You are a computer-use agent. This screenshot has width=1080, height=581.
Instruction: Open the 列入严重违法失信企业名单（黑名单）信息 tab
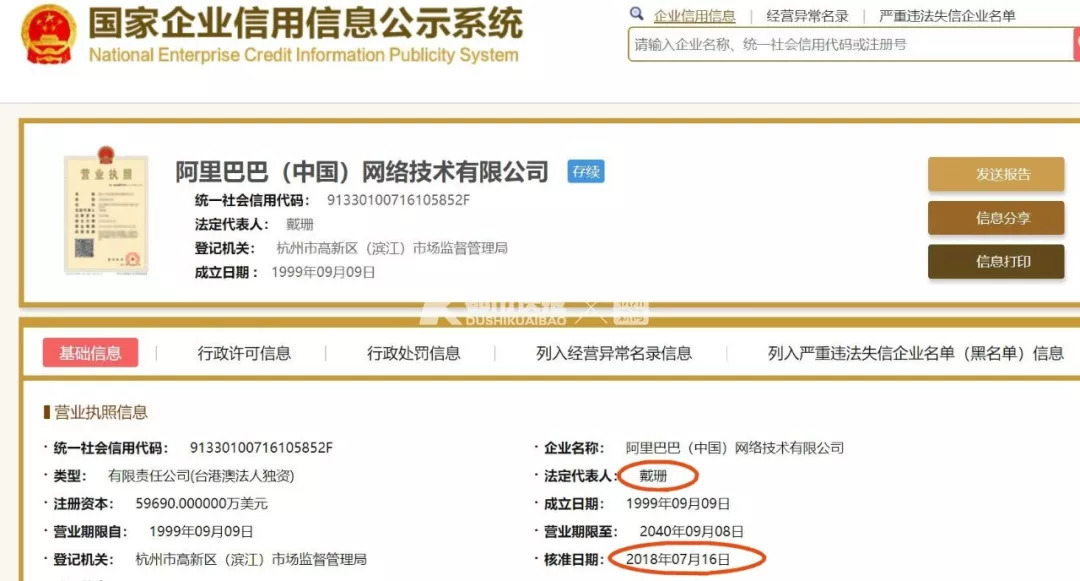click(x=915, y=353)
